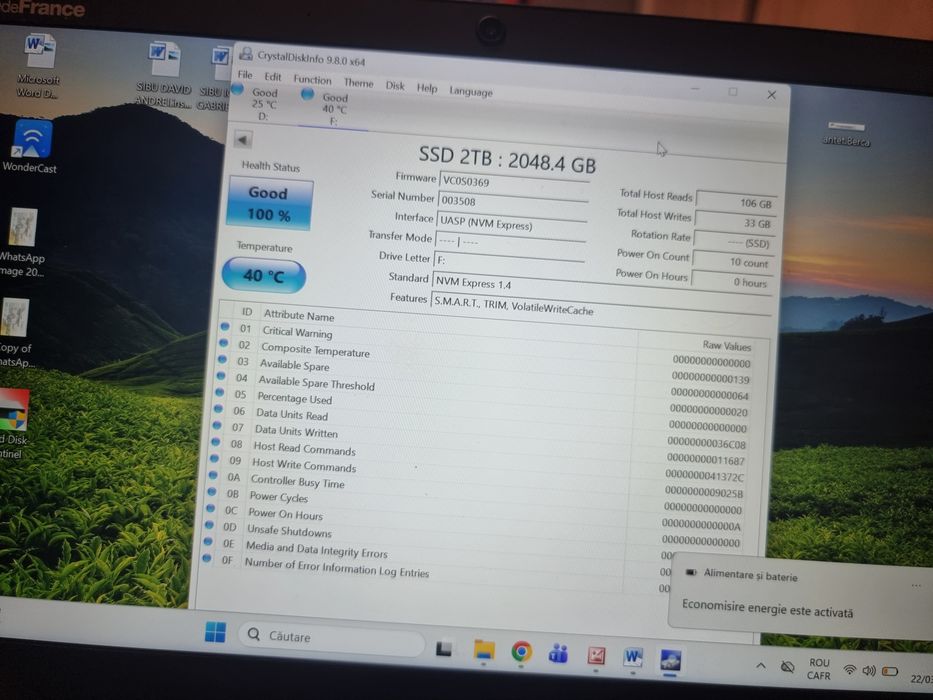Image resolution: width=933 pixels, height=700 pixels.
Task: Click the Wi-Fi icon in system tray
Action: (x=850, y=670)
